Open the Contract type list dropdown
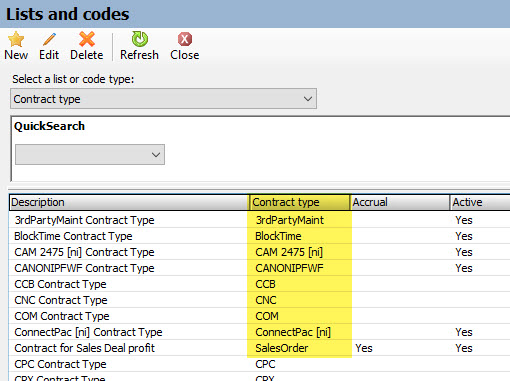Screen dimensions: 510x381 click(x=163, y=99)
